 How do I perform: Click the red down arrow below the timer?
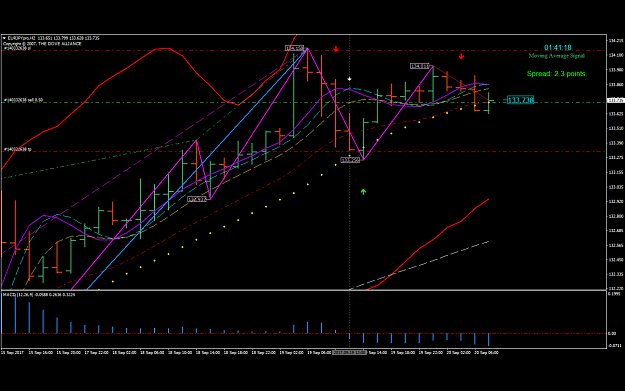coord(461,57)
